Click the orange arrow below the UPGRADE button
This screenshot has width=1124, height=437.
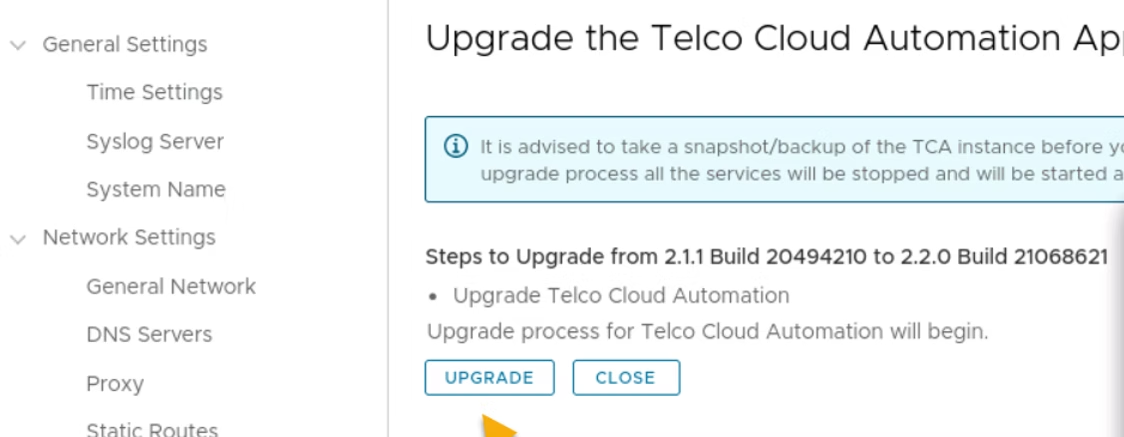pyautogui.click(x=500, y=427)
